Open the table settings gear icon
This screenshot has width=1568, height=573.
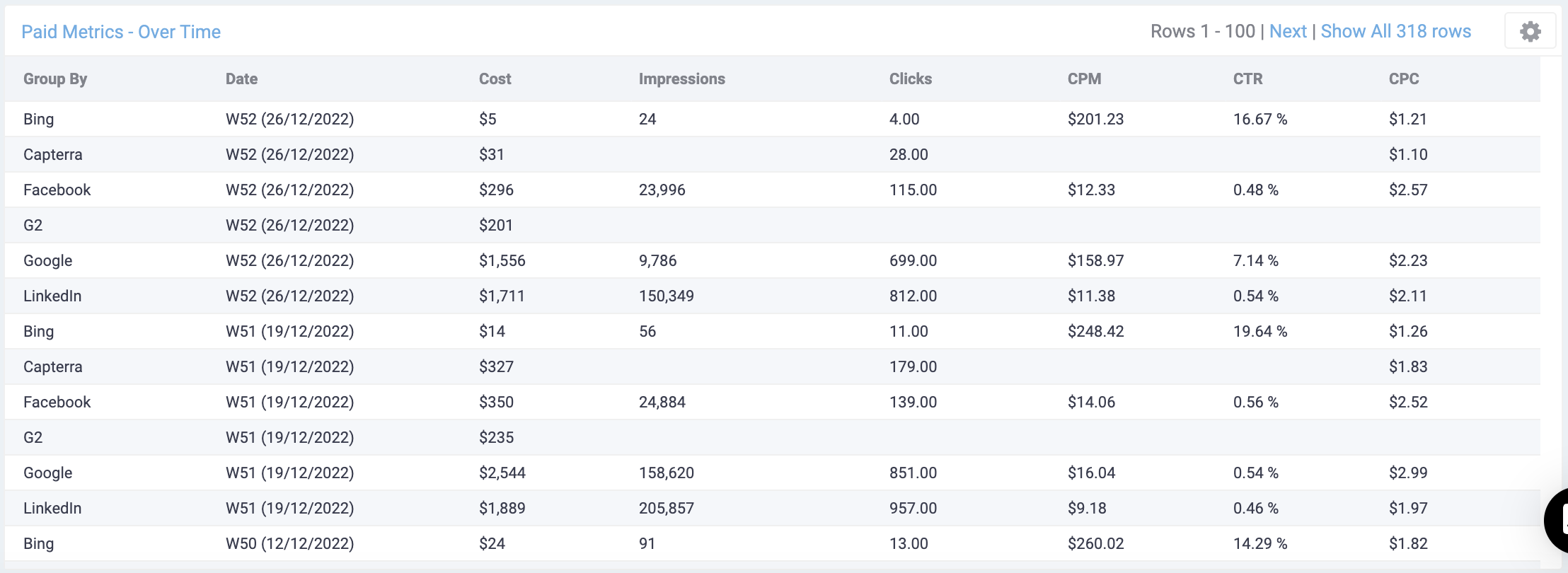(x=1530, y=32)
